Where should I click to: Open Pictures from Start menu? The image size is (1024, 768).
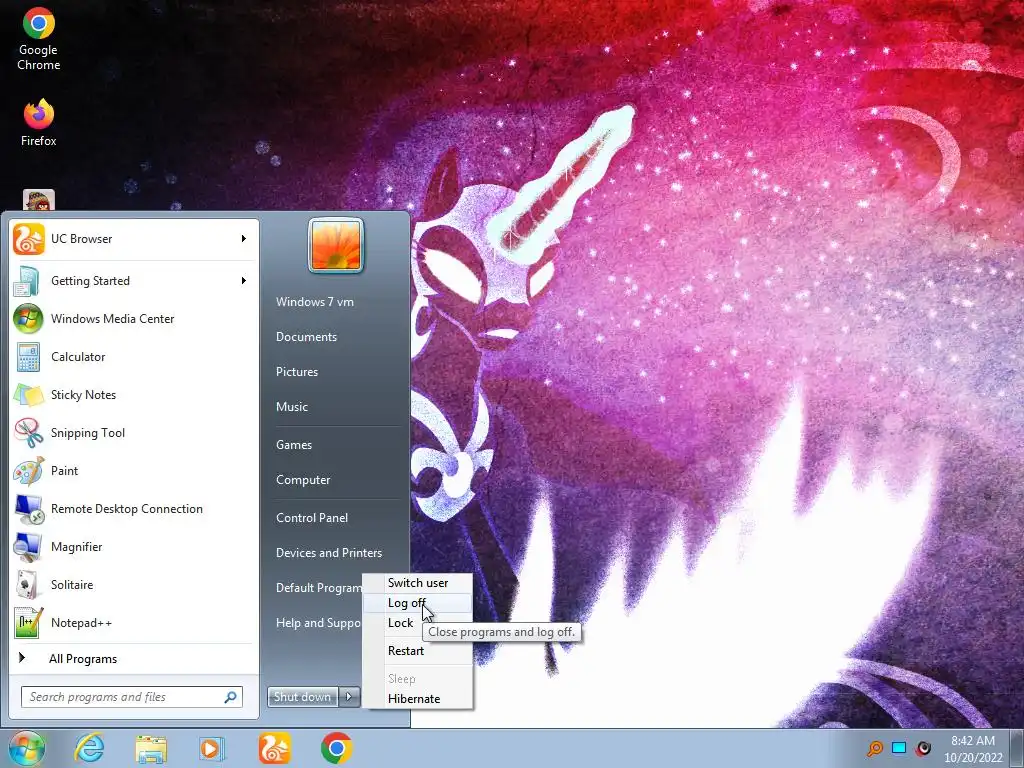[x=297, y=372]
